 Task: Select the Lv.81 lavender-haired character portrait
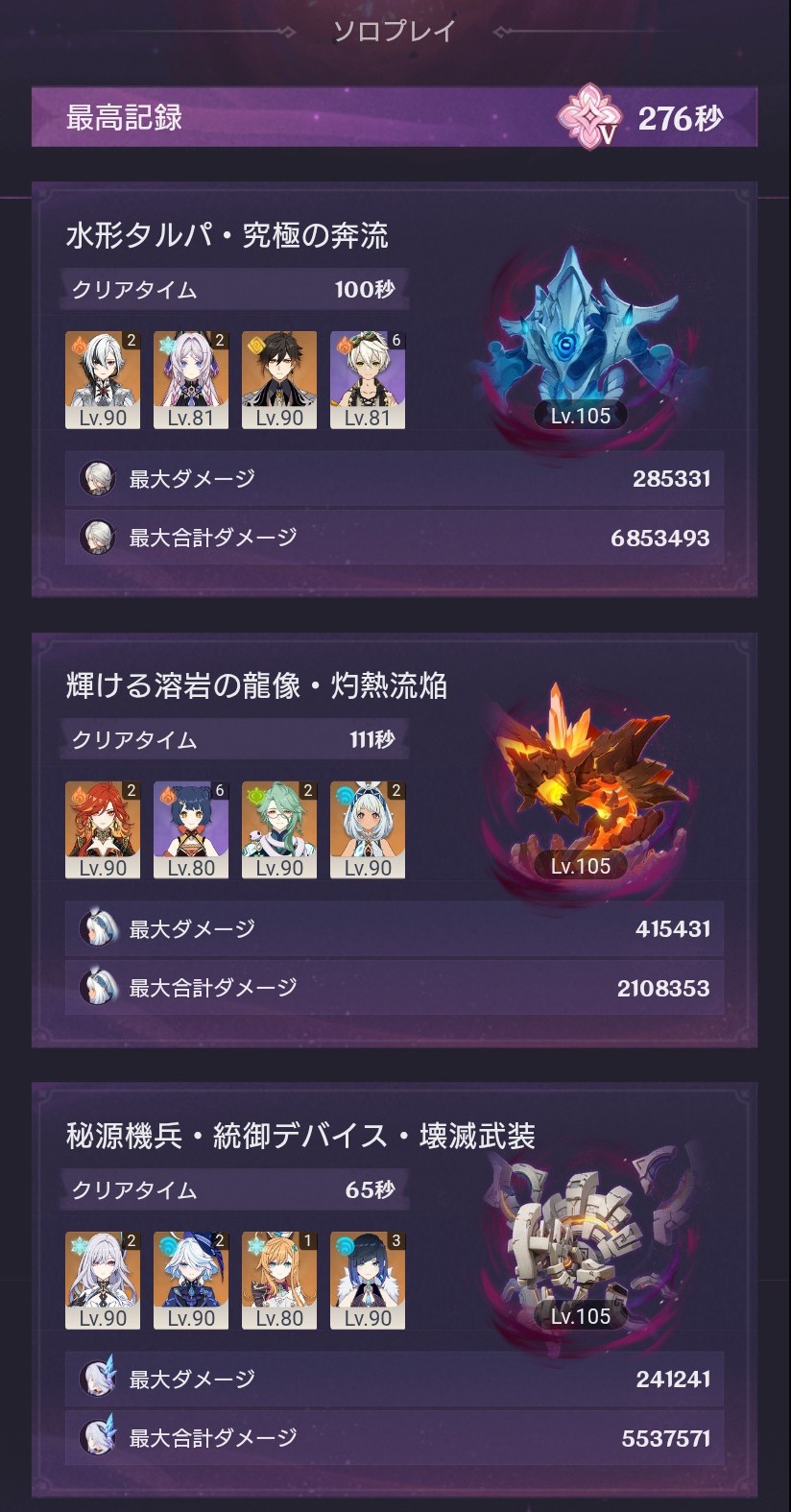(x=191, y=380)
